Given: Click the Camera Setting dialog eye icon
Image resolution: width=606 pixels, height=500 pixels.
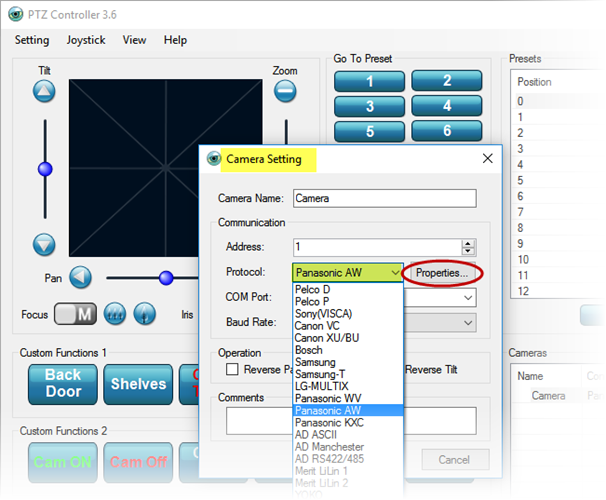Looking at the screenshot, I should (213, 158).
